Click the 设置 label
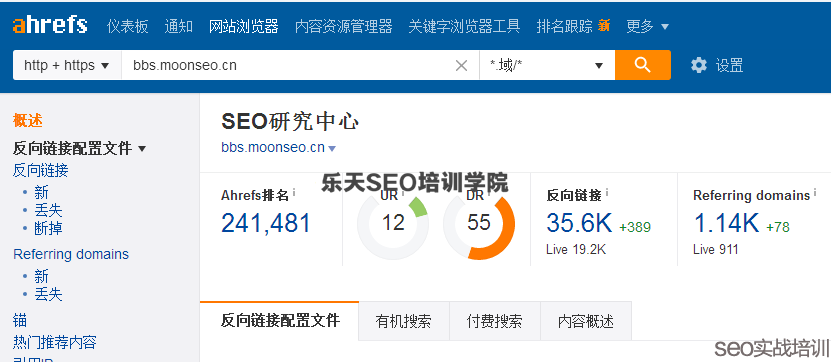The width and height of the screenshot is (831, 362). (x=730, y=66)
